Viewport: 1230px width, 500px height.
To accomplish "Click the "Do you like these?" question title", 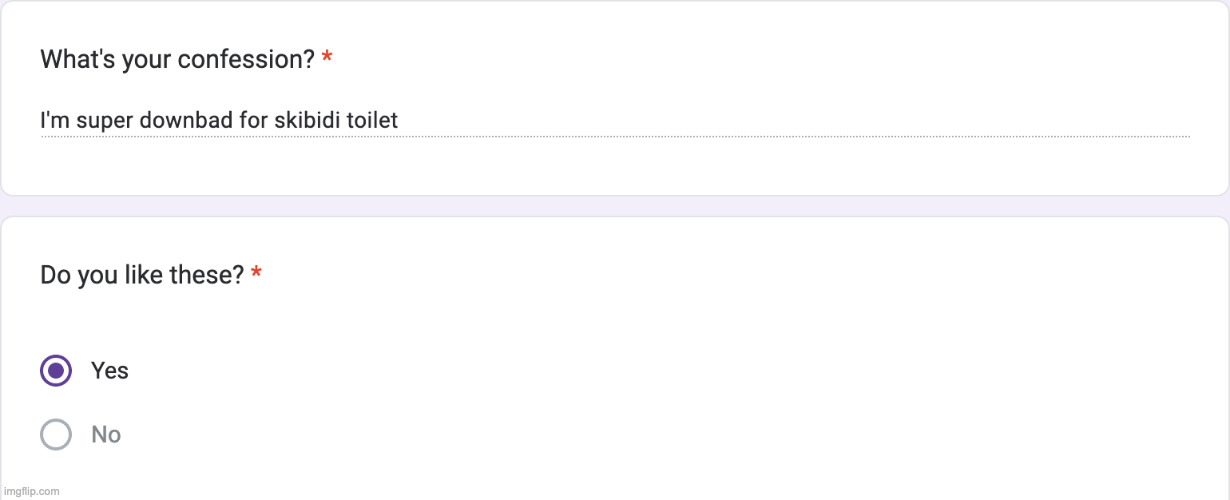I will (141, 275).
